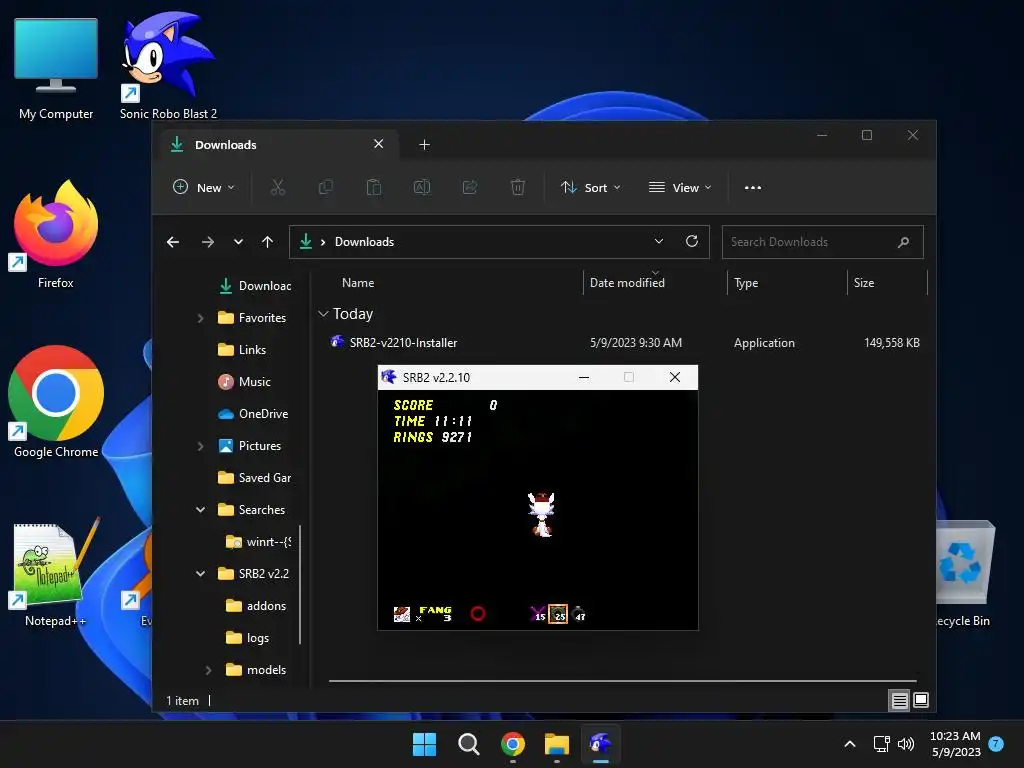Collapse the SRB2 v2.2 folder in tree
The height and width of the screenshot is (768, 1024).
point(200,574)
